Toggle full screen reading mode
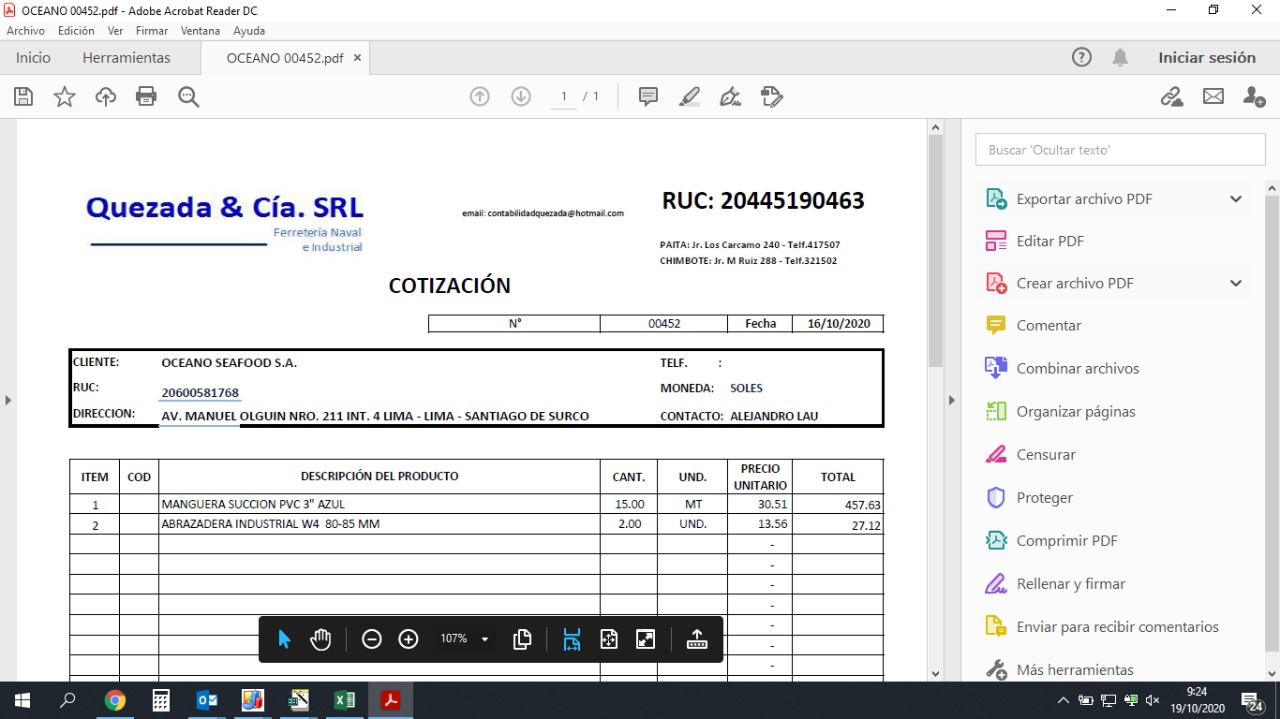This screenshot has width=1280, height=719. coord(646,640)
